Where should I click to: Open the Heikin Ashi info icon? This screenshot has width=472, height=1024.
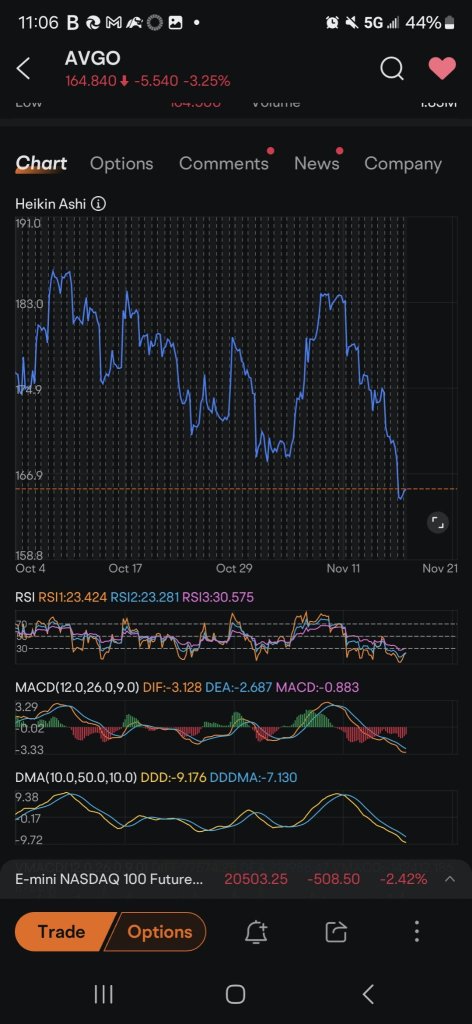point(98,204)
